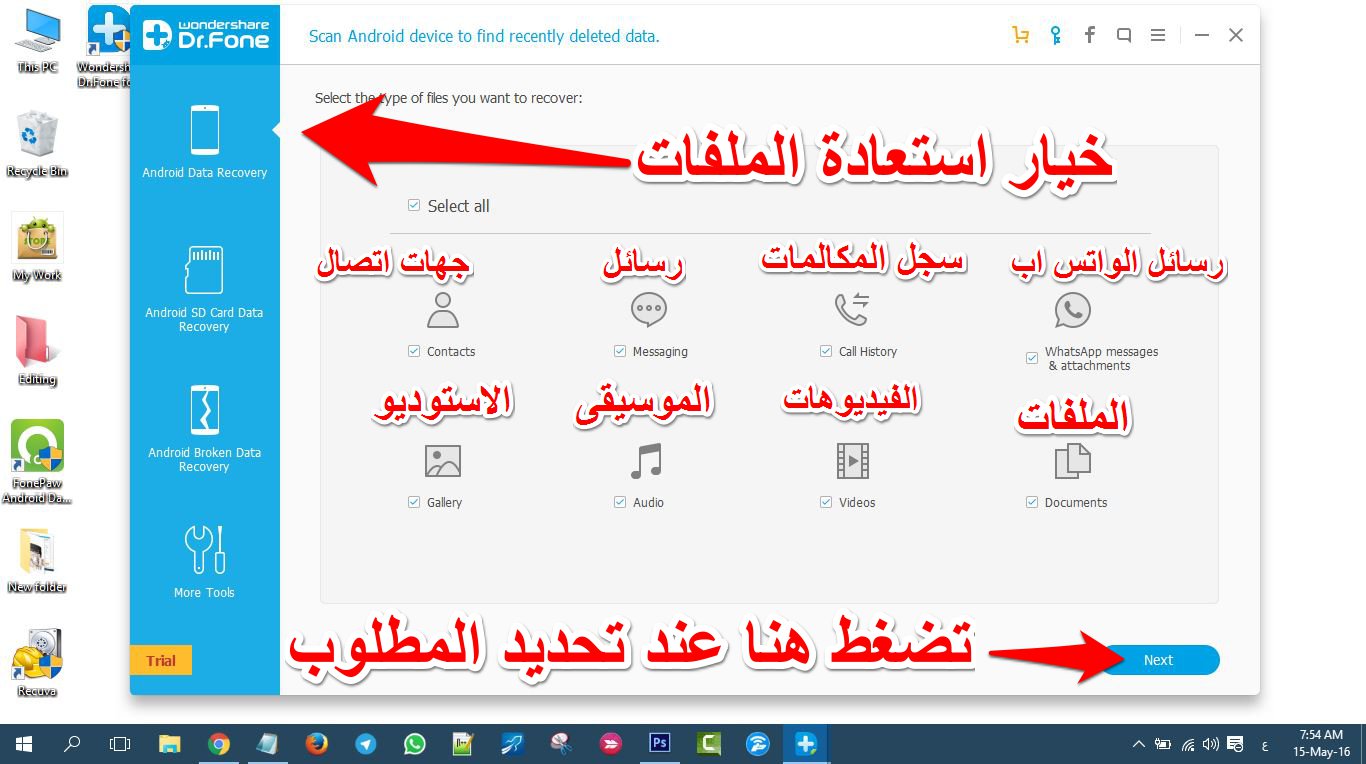This screenshot has width=1366, height=764.
Task: Select the Recycle Bin desktop icon
Action: tap(37, 144)
